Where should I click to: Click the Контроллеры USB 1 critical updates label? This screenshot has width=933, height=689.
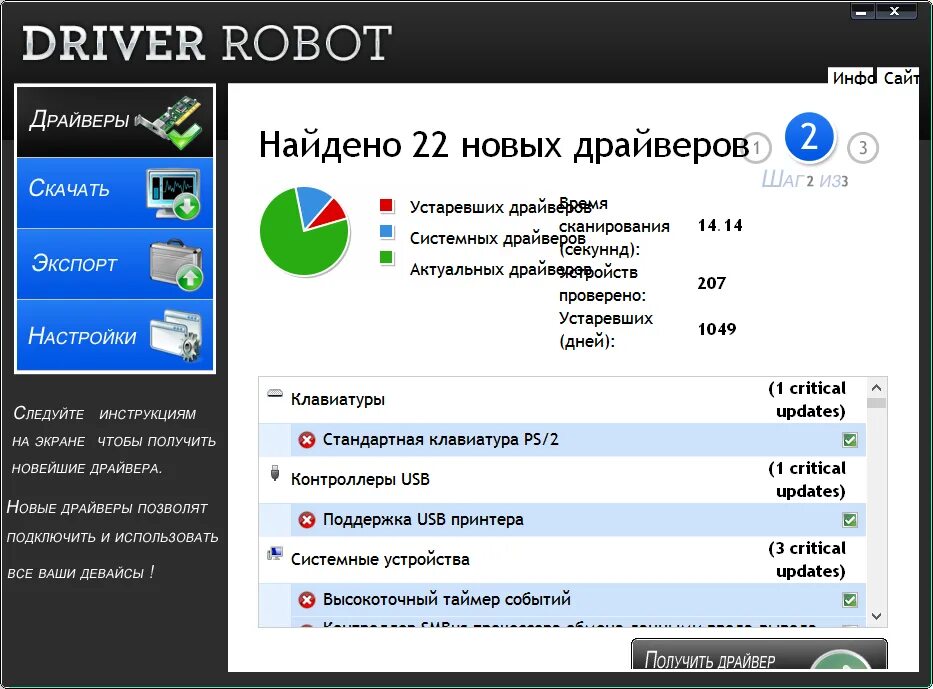(807, 480)
